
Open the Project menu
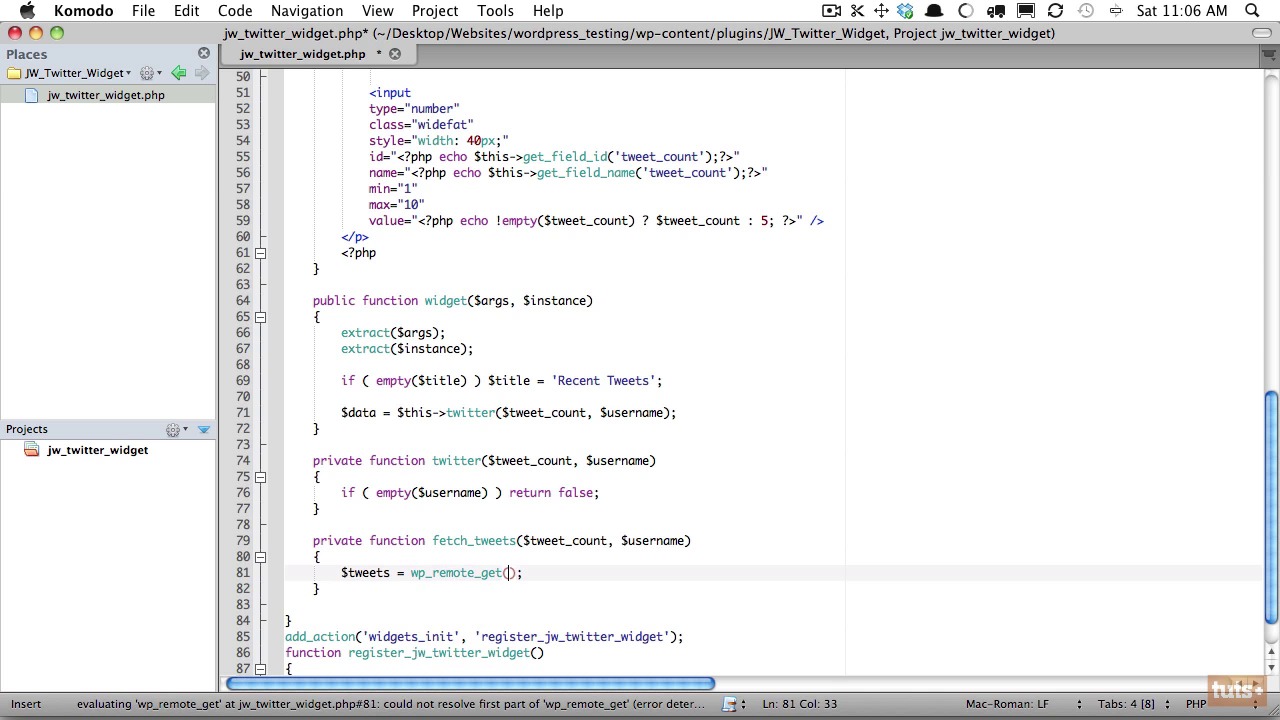435,11
